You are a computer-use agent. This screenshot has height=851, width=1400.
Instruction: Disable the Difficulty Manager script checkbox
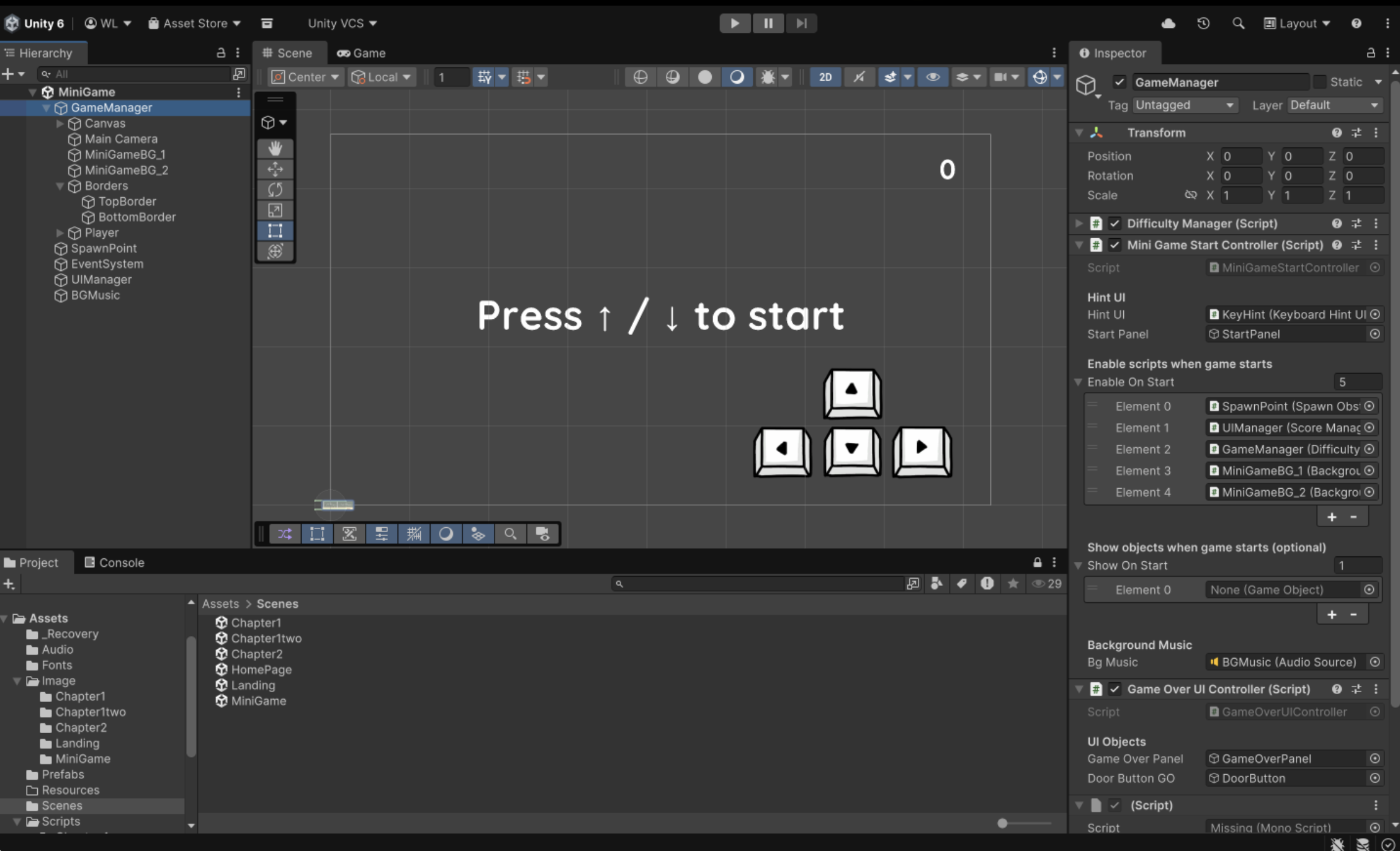point(1115,223)
